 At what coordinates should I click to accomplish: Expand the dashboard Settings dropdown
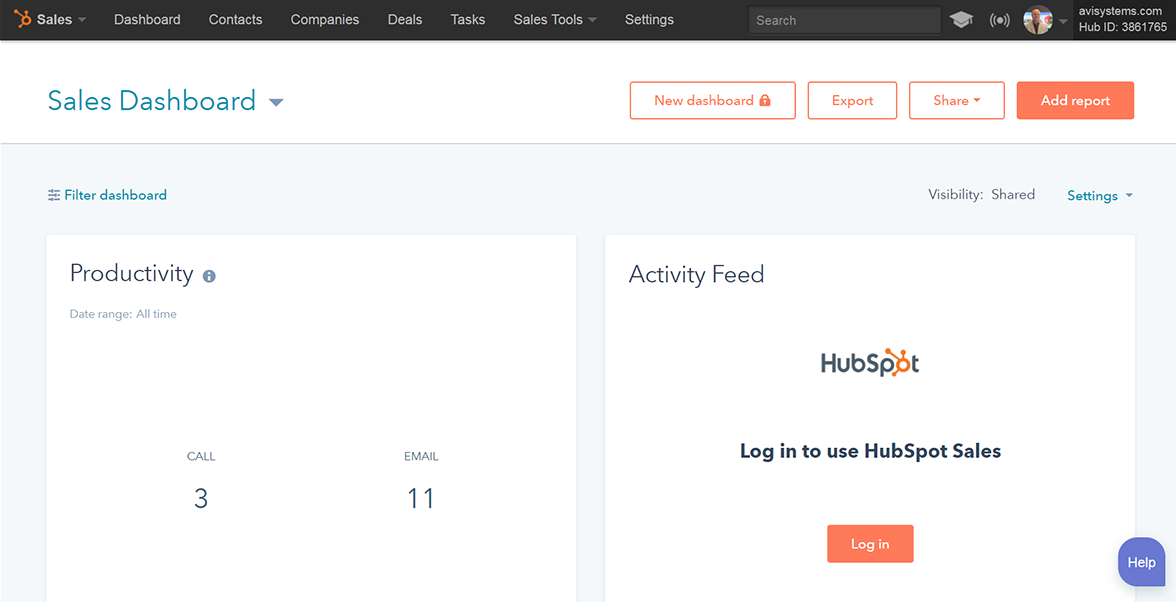tap(1099, 195)
